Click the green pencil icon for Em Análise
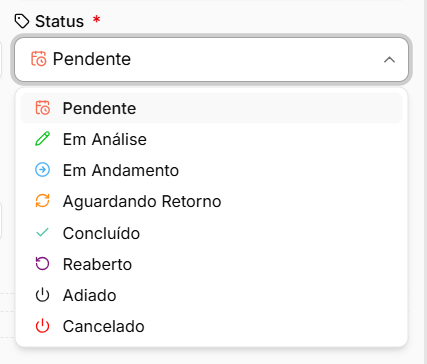This screenshot has width=427, height=364. 43,139
